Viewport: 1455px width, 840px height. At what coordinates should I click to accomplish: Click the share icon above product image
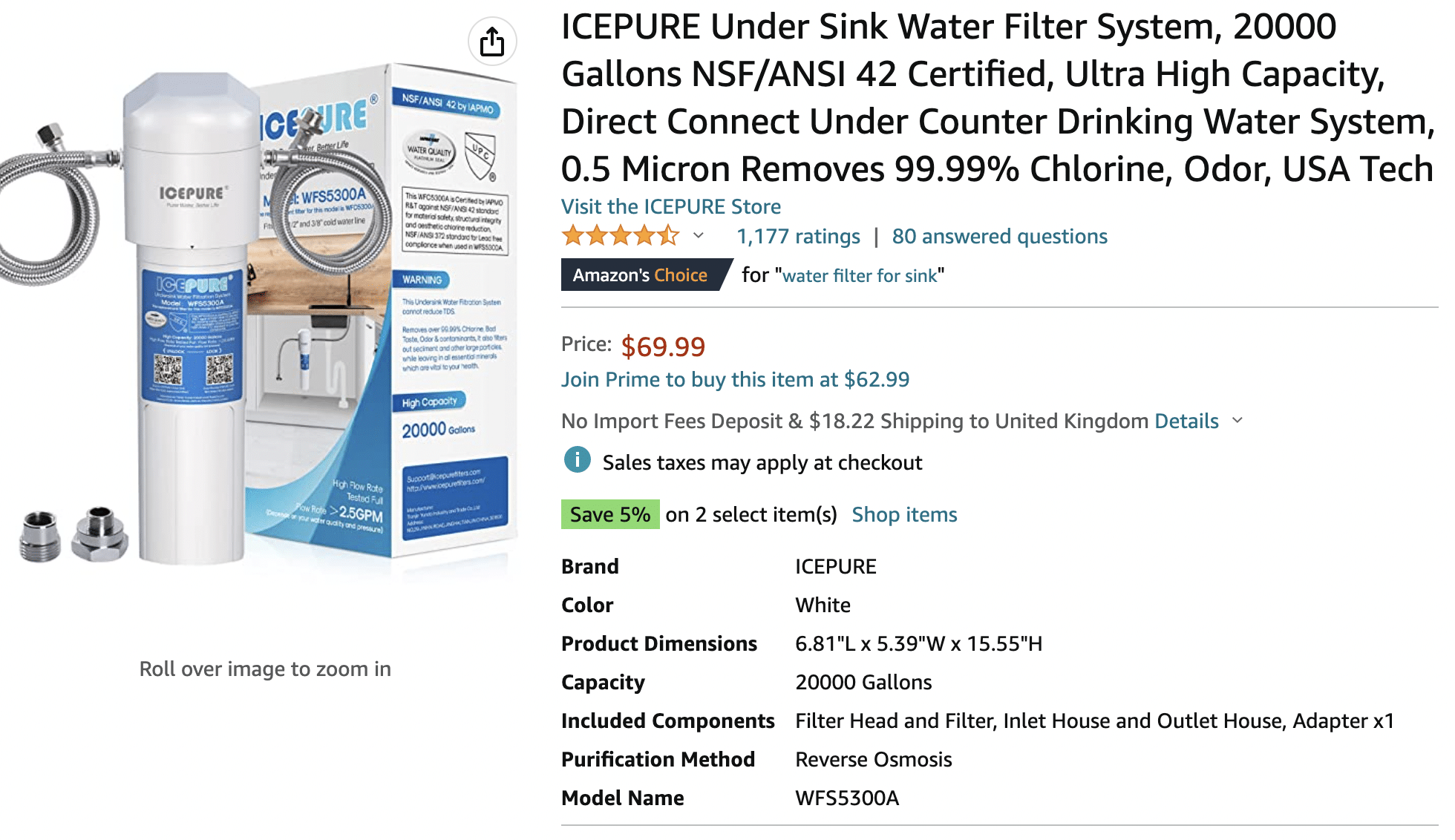(492, 41)
